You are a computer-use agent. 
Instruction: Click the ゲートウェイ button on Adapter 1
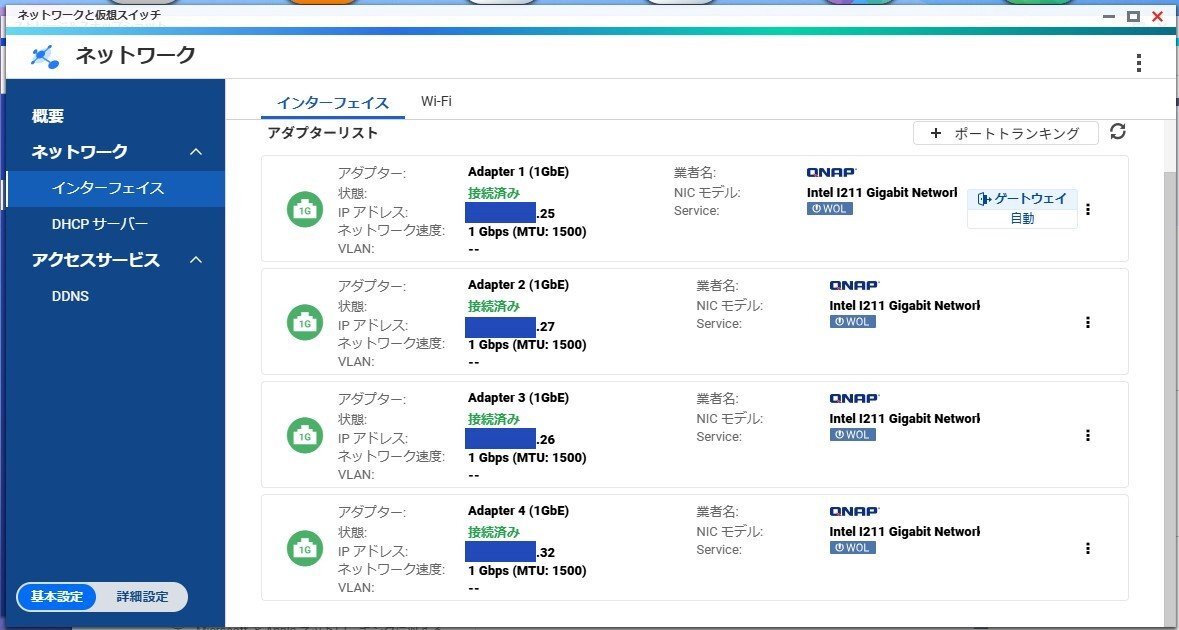[1022, 198]
